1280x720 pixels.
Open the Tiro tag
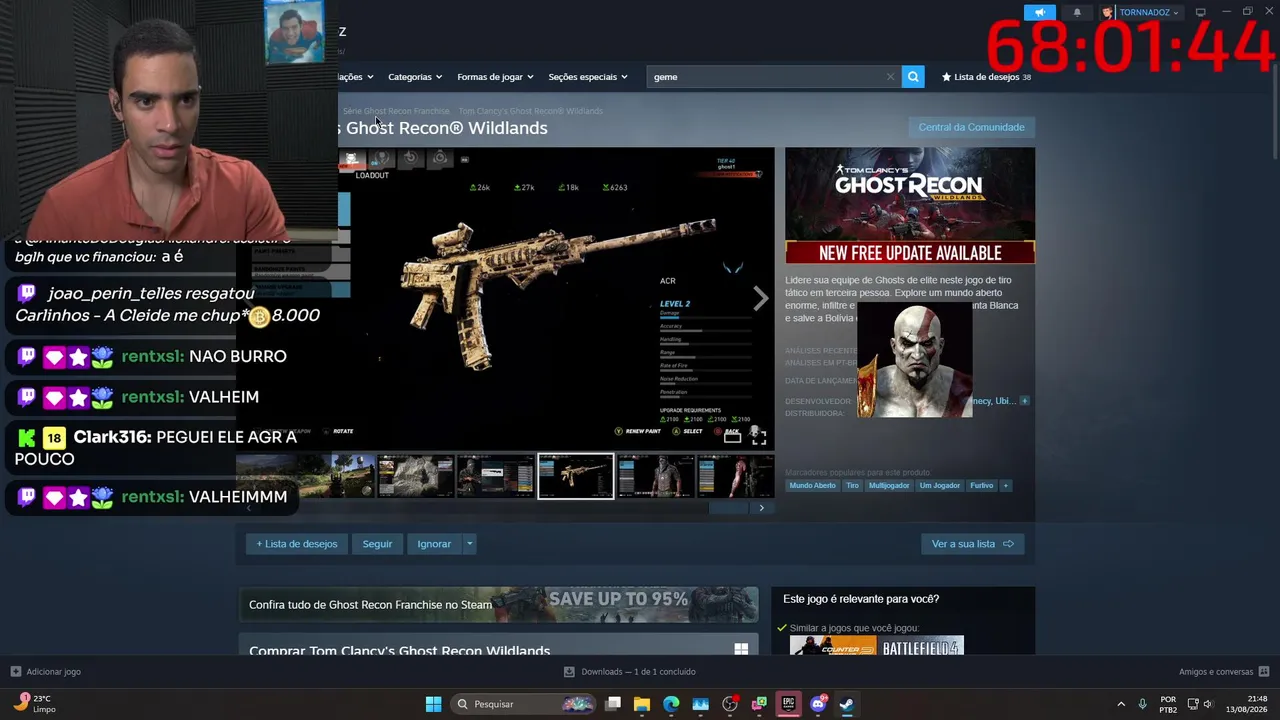pyautogui.click(x=852, y=486)
